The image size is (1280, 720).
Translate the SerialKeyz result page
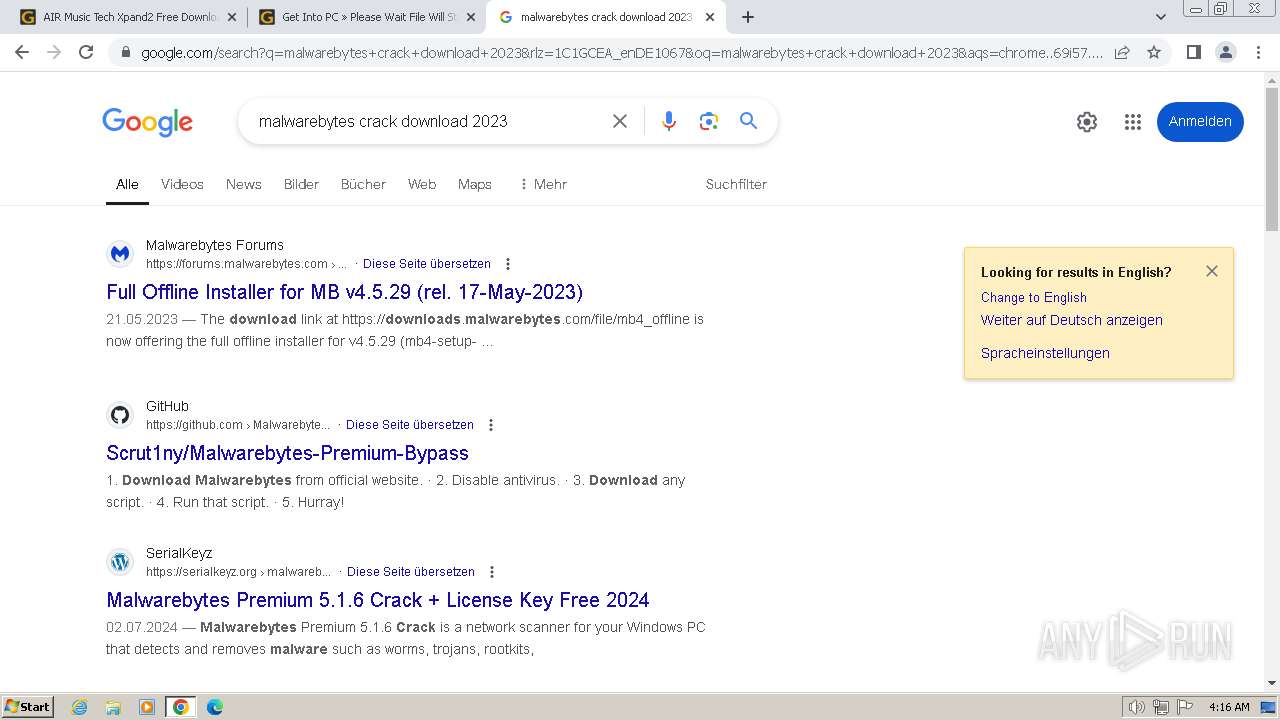tap(411, 572)
